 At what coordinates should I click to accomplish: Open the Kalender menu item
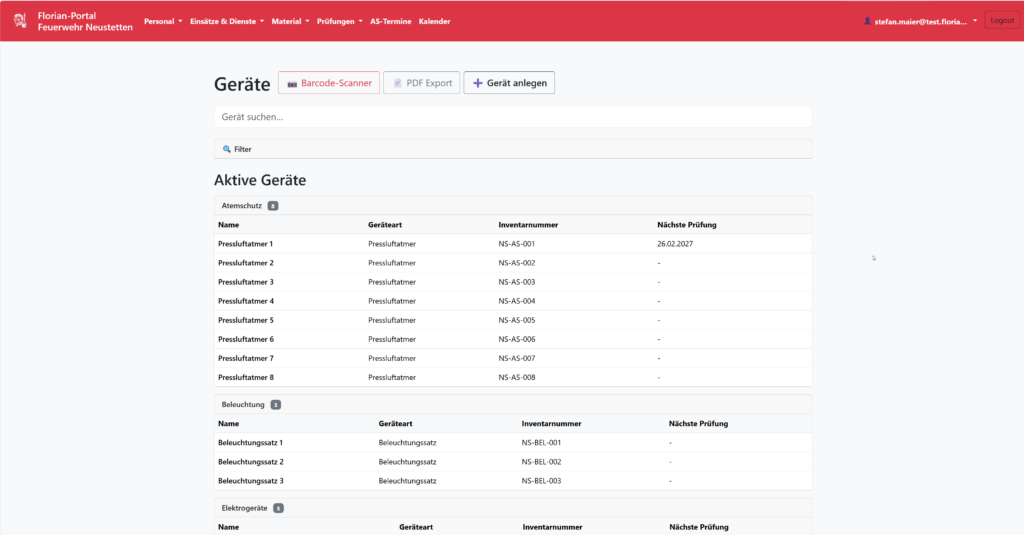pos(434,21)
